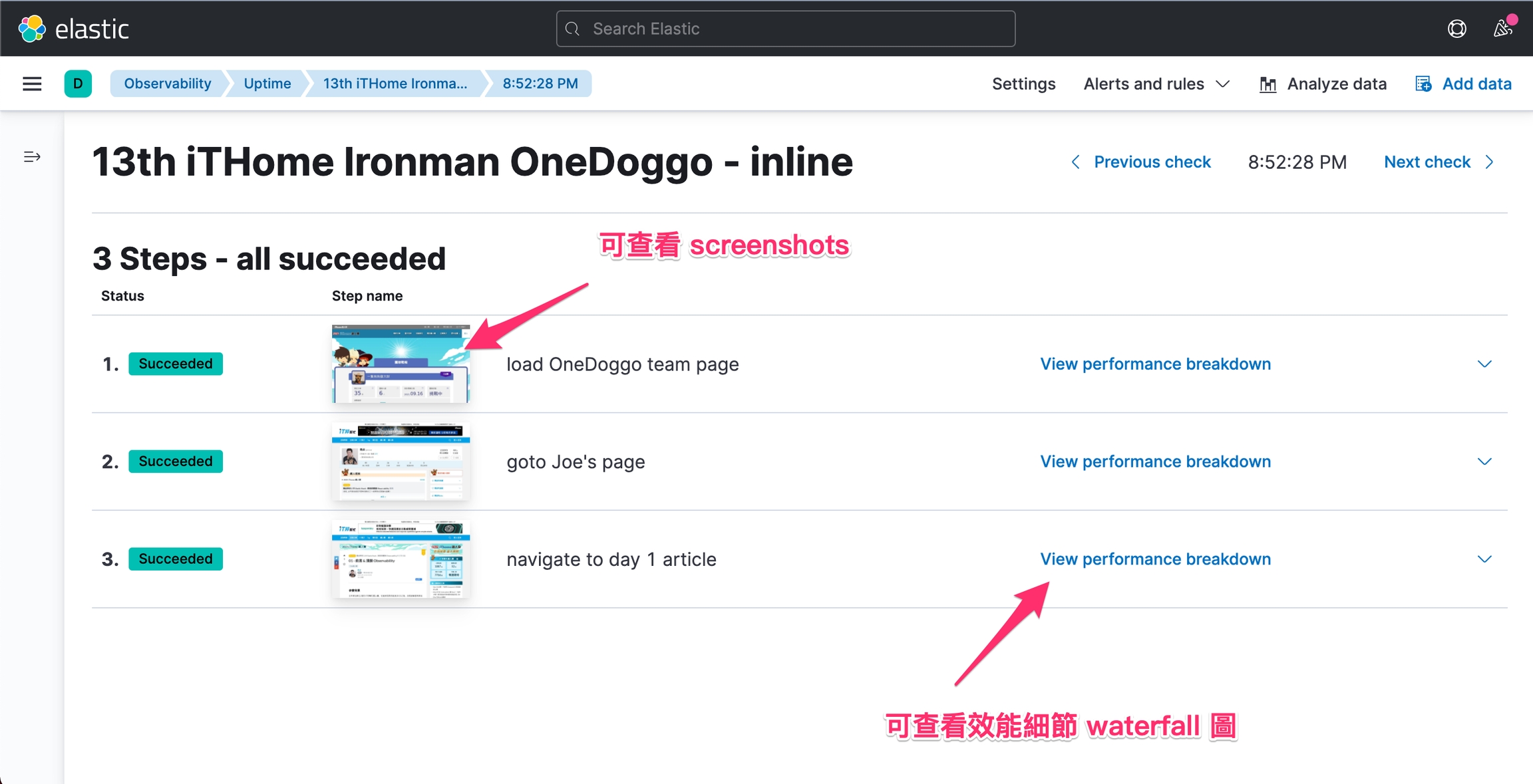Click the 'goto Joe's page' step name
1533x784 pixels.
coord(576,461)
